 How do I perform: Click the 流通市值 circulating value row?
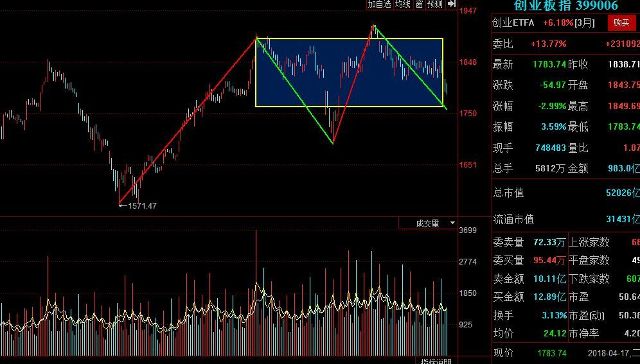(x=566, y=220)
